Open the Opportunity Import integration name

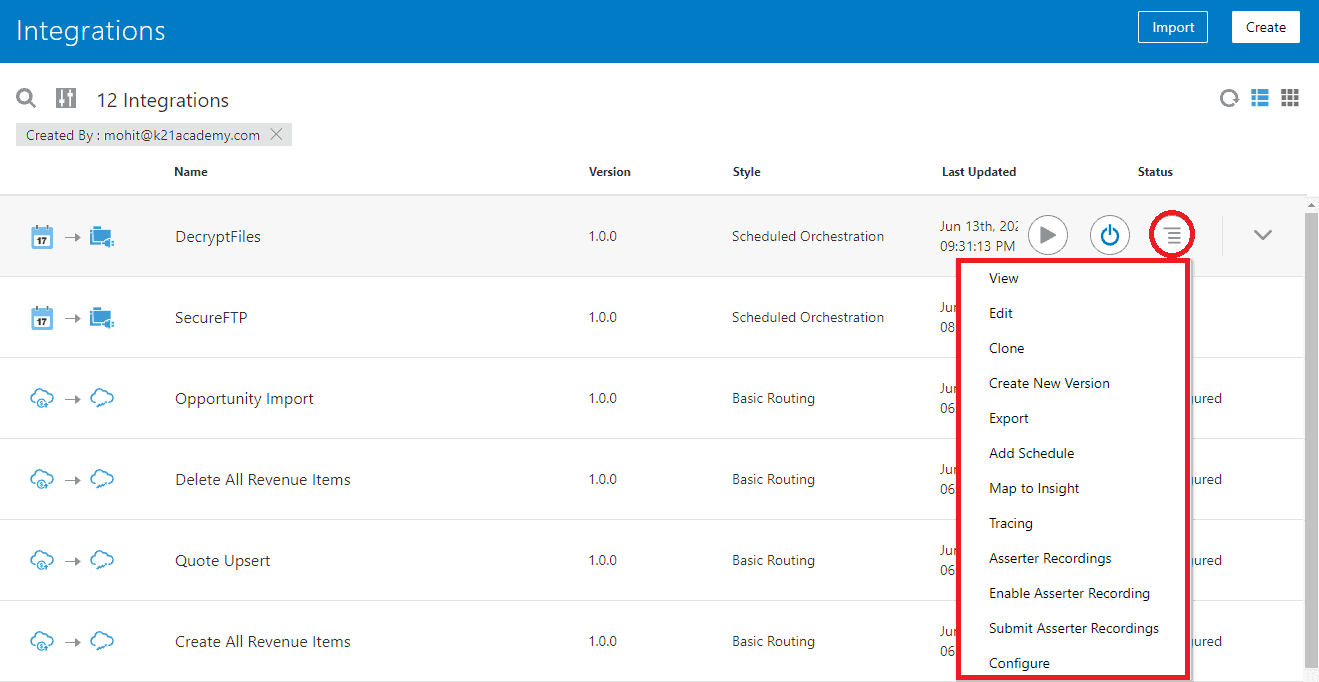[x=244, y=398]
